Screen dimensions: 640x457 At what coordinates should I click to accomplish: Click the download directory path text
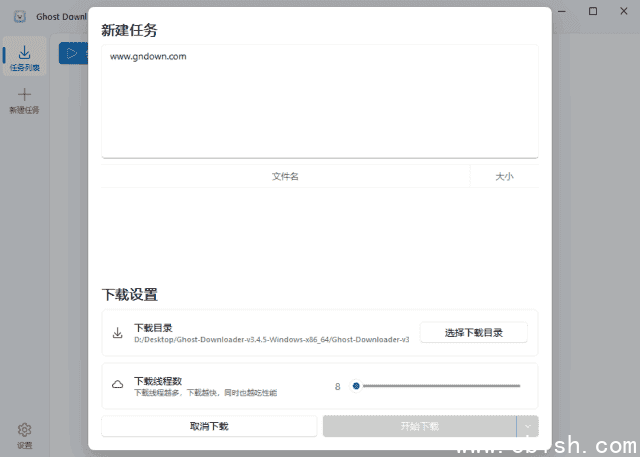272,339
